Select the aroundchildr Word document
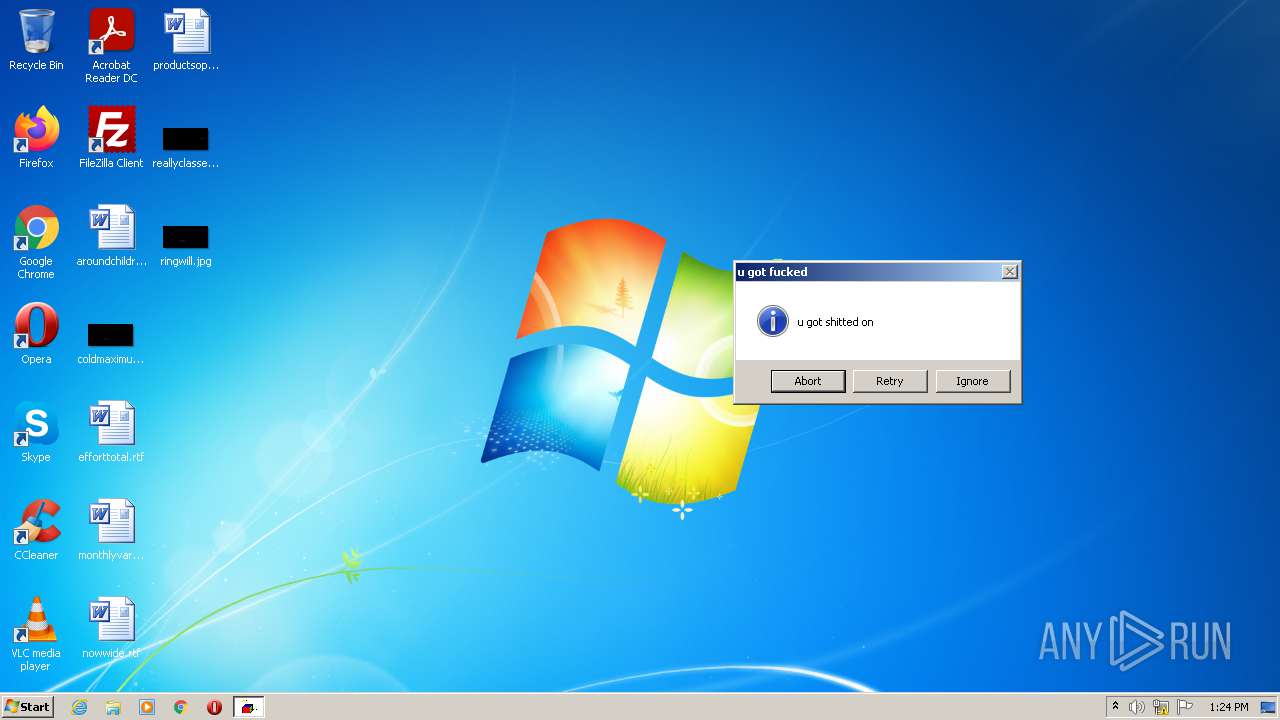The image size is (1280, 720). click(x=111, y=236)
